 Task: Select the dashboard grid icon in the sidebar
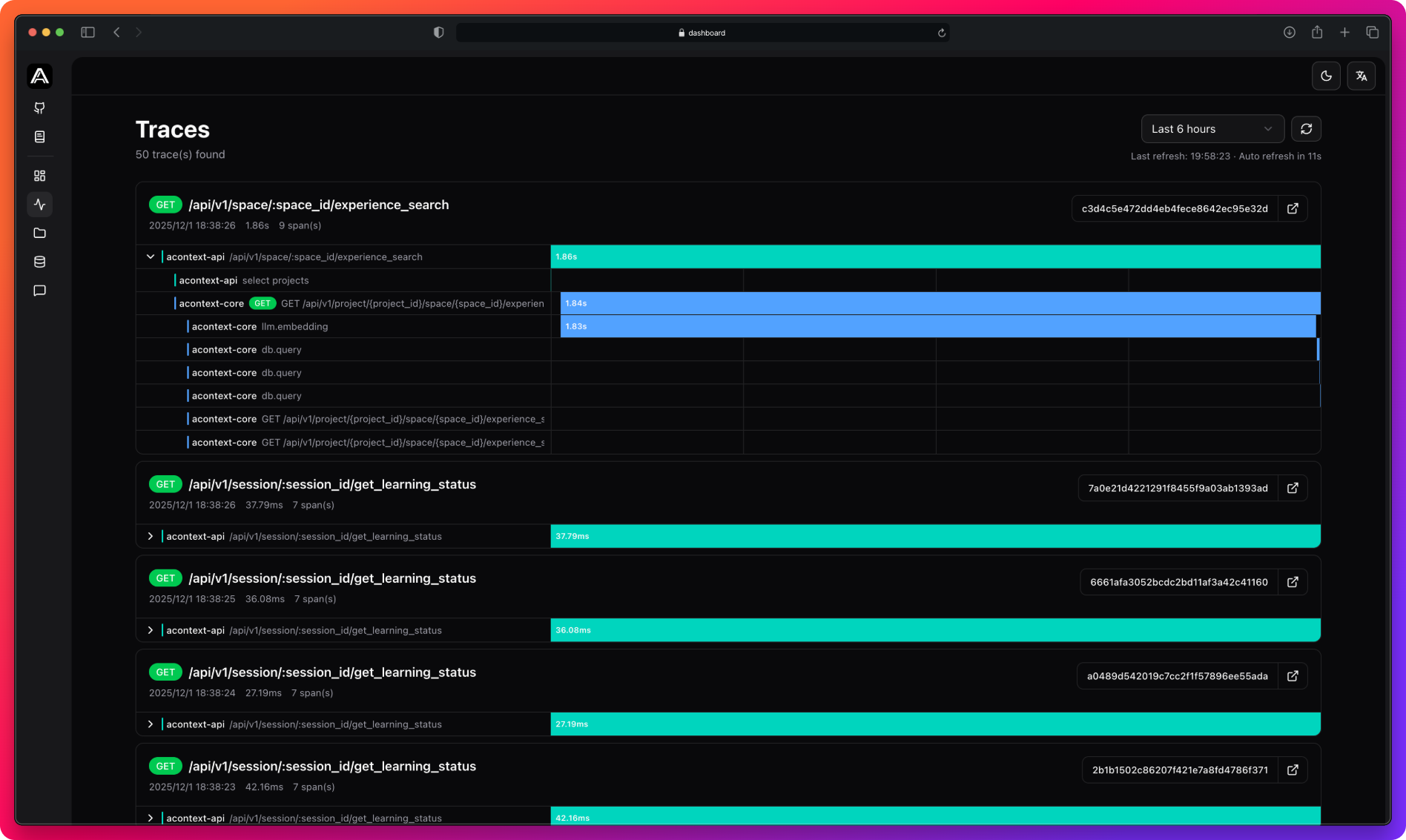[x=40, y=176]
